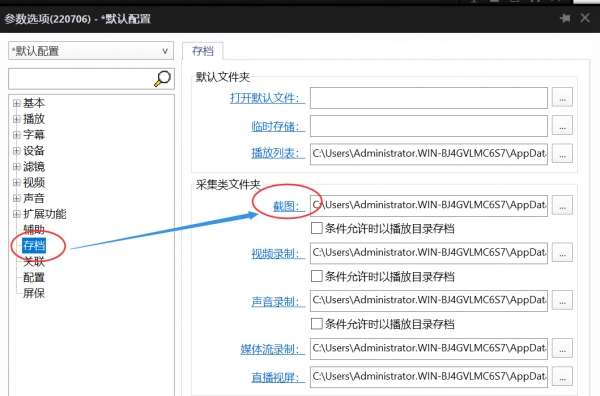Open the 直播视屏 link
This screenshot has height=396, width=600.
[278, 377]
